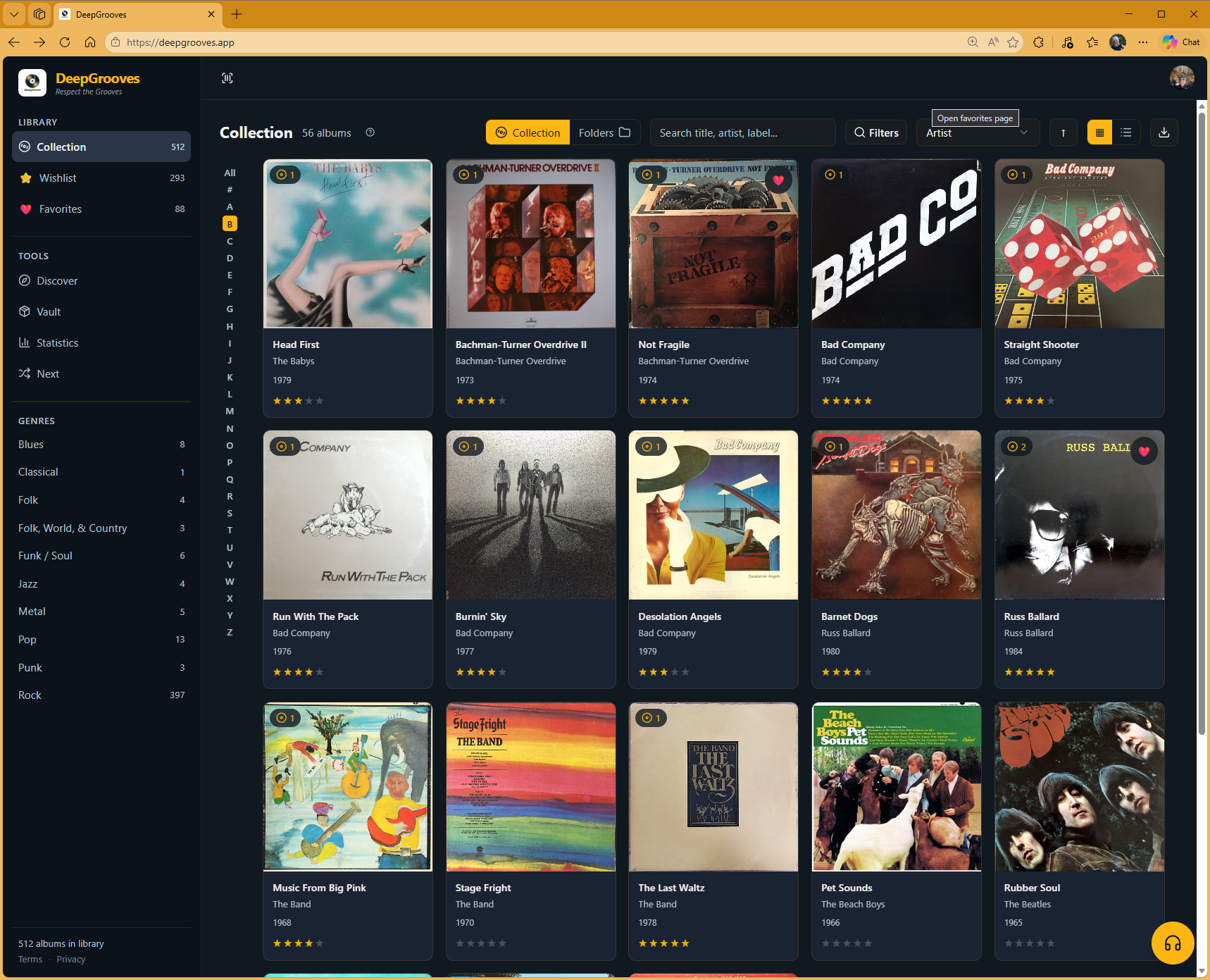Select the Collection tab button

tap(528, 132)
